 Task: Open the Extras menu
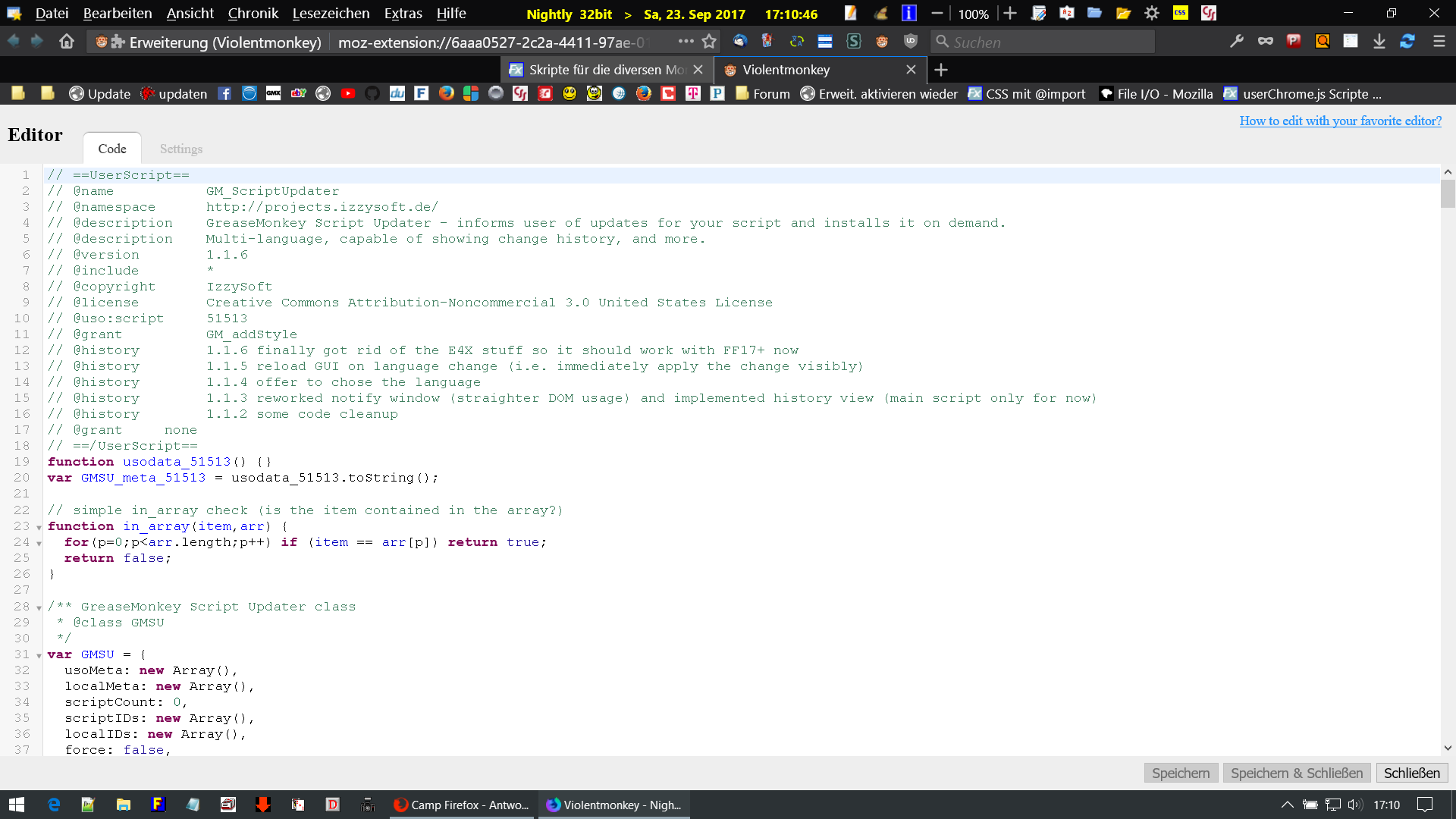pos(403,14)
